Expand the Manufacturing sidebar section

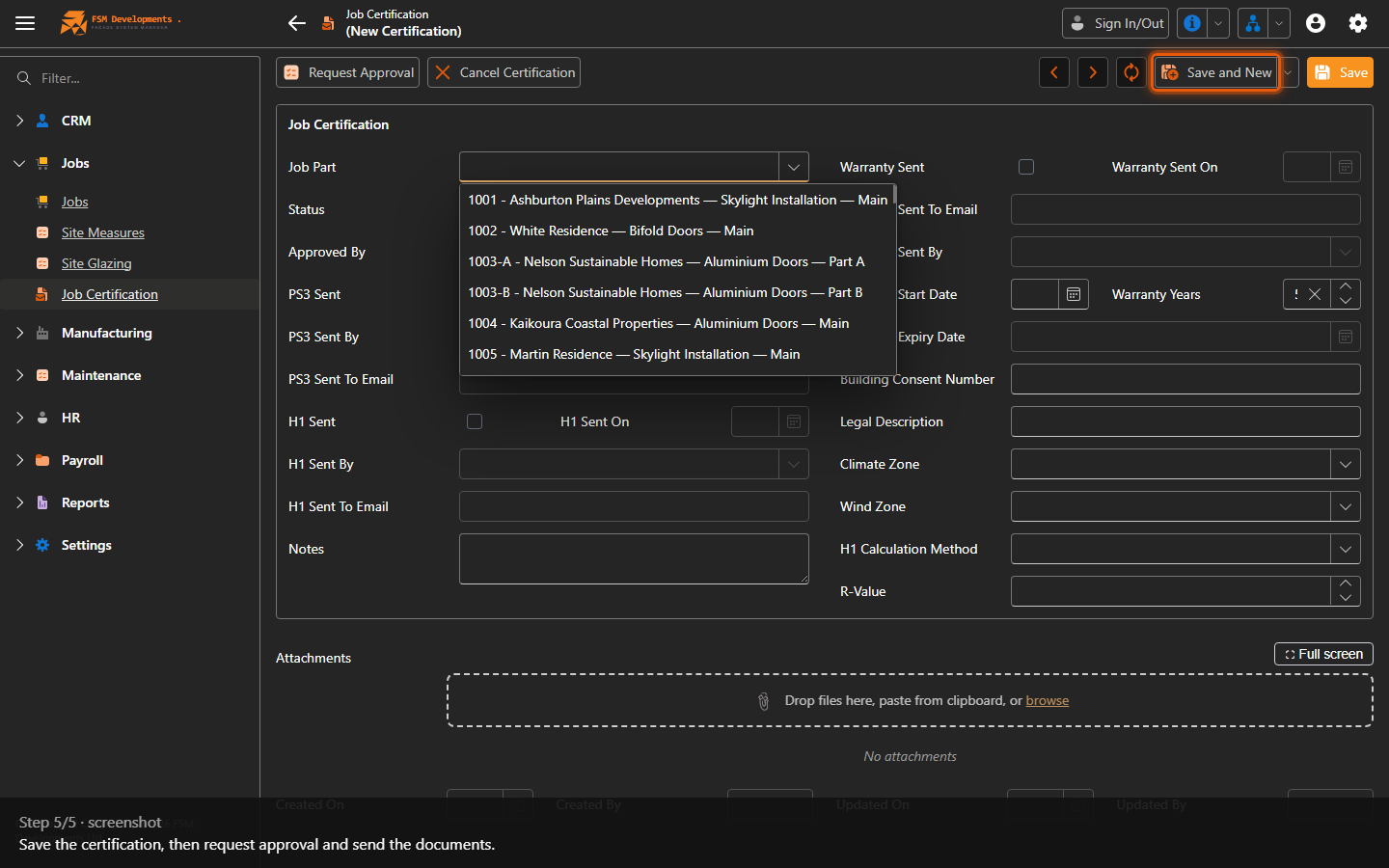(x=20, y=333)
